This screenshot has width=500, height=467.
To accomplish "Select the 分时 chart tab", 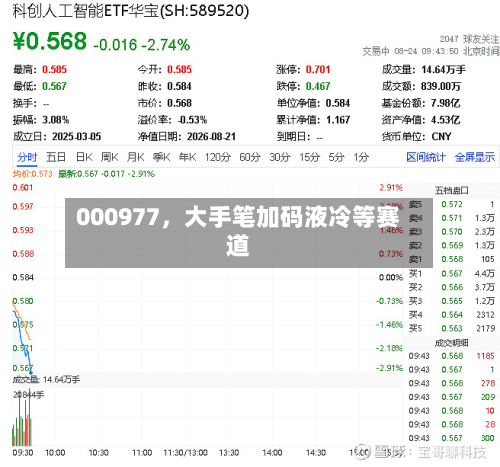I will point(27,157).
